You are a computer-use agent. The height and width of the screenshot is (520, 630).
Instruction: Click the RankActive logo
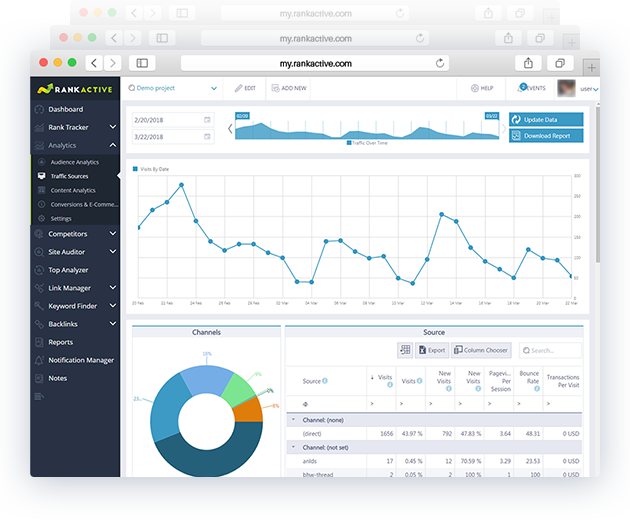[x=75, y=89]
